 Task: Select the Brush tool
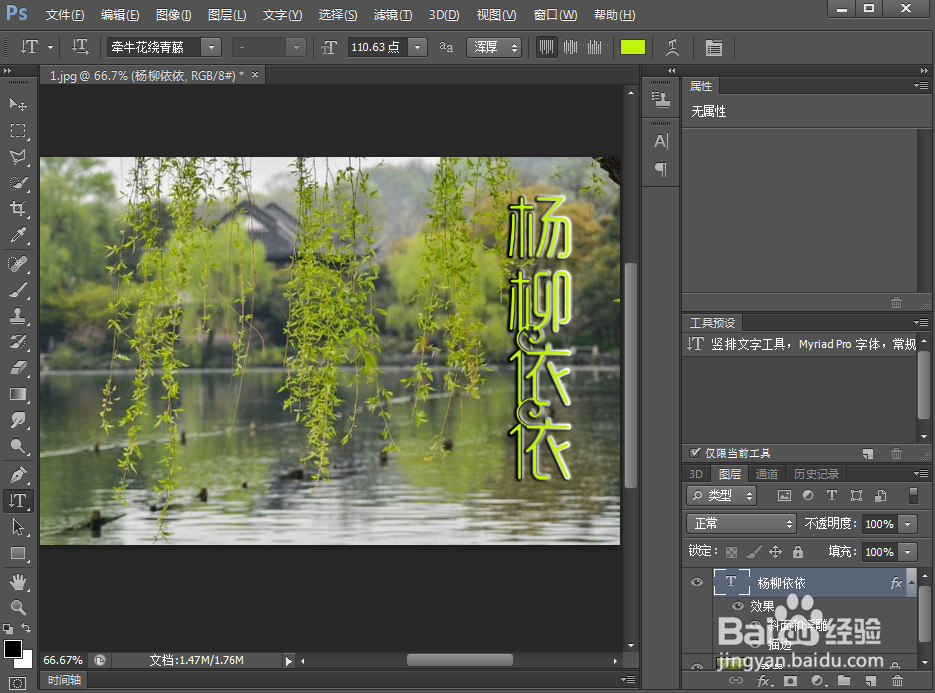point(15,290)
